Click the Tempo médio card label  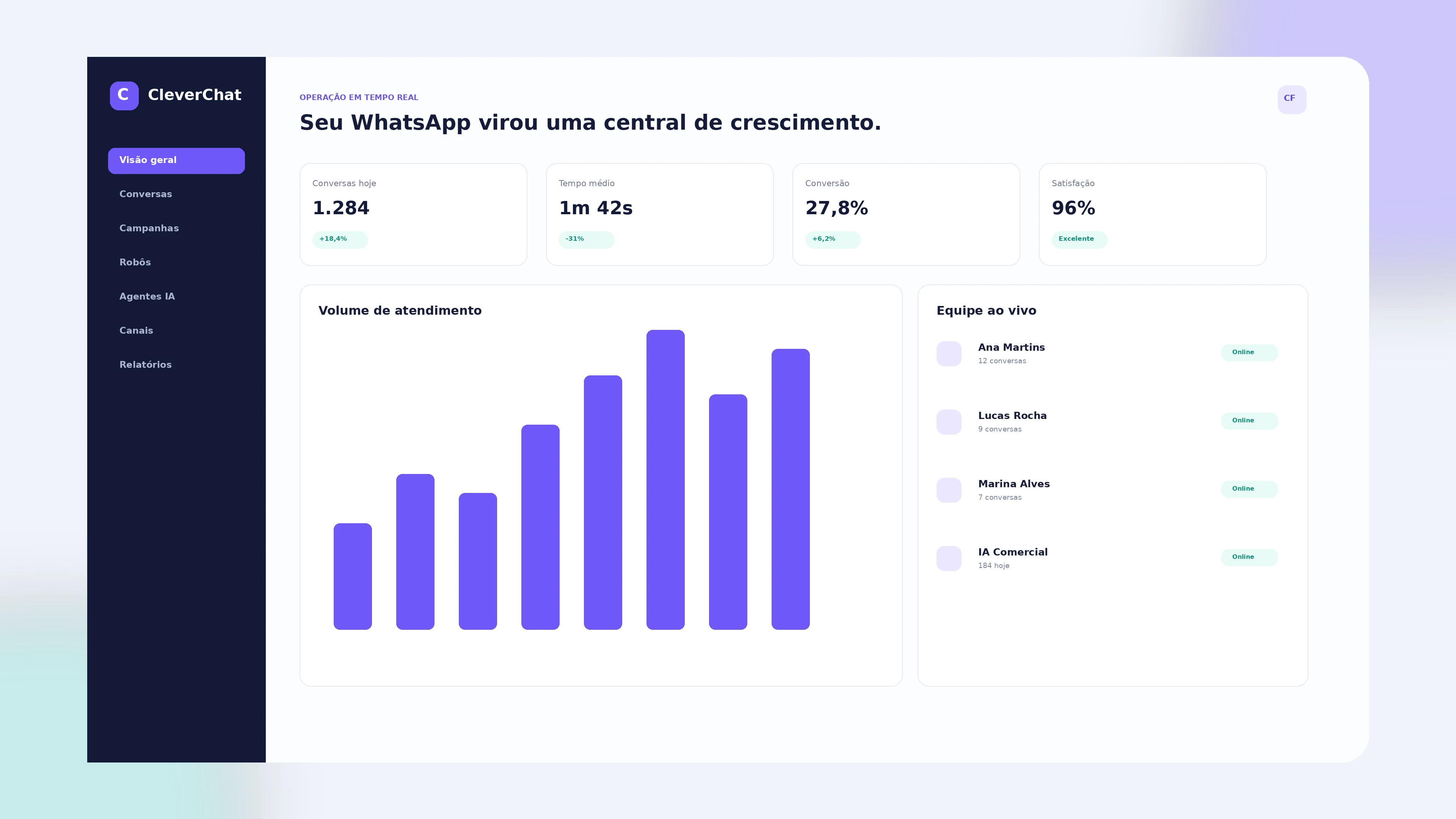587,184
